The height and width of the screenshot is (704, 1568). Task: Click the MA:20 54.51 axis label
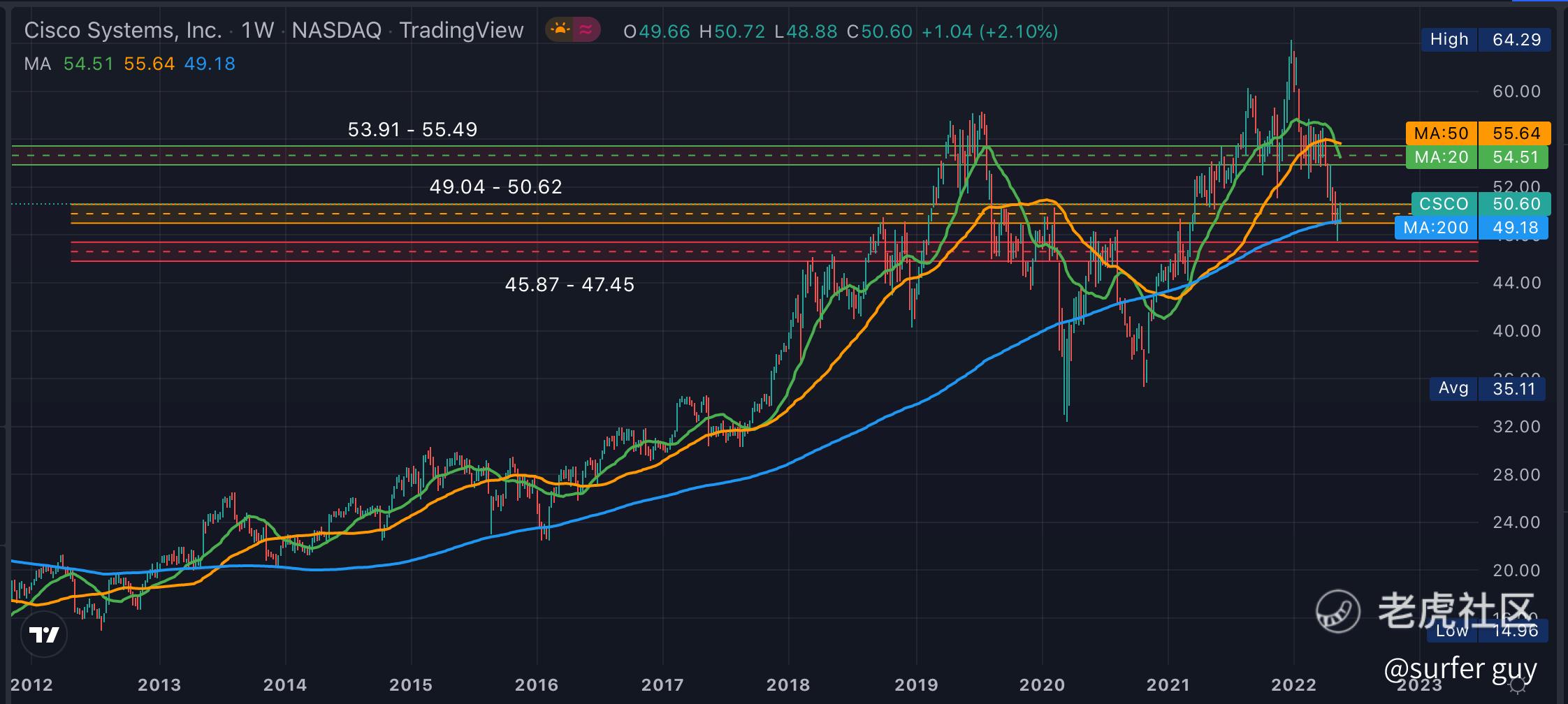point(1476,157)
